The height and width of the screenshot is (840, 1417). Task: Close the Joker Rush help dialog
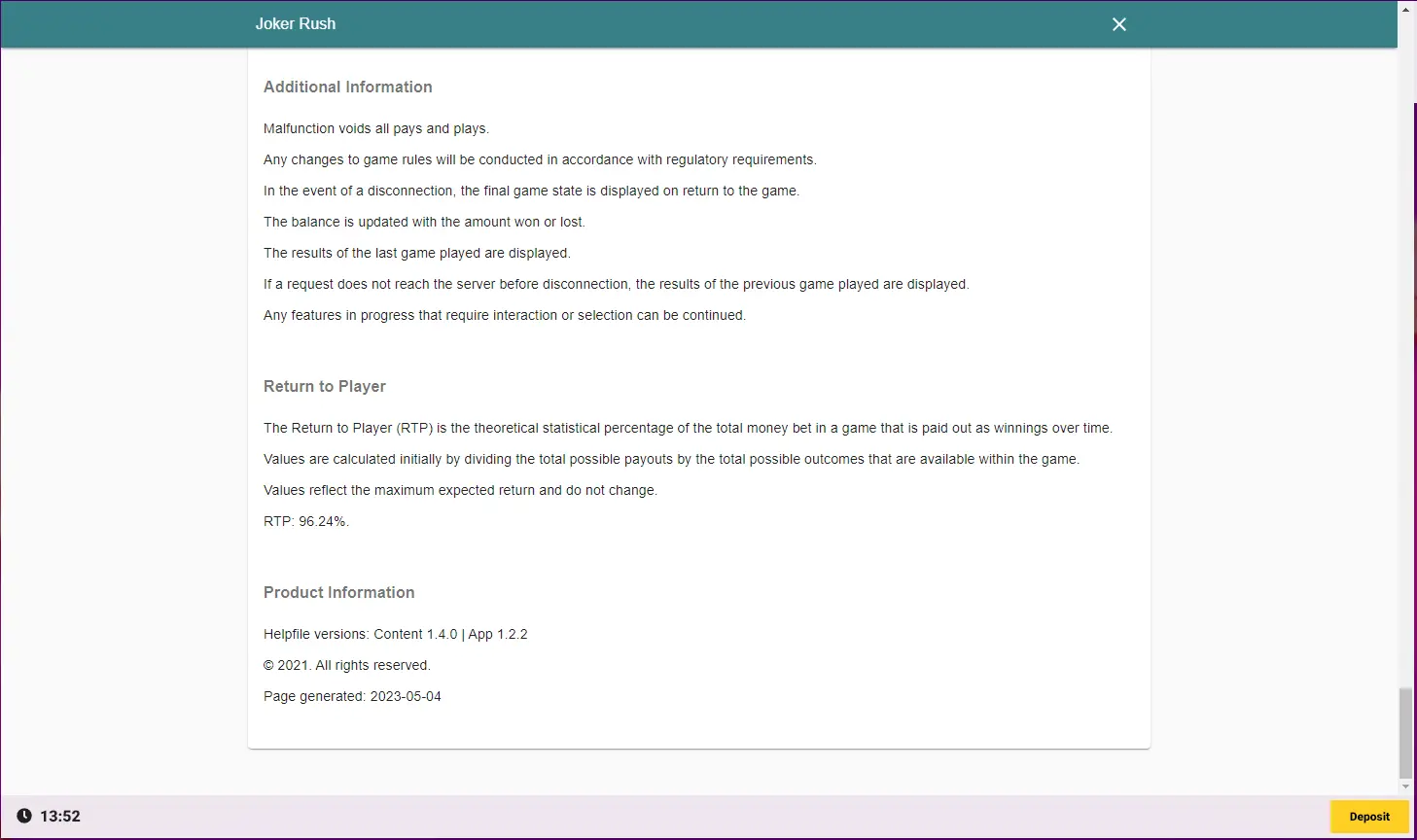pos(1119,24)
